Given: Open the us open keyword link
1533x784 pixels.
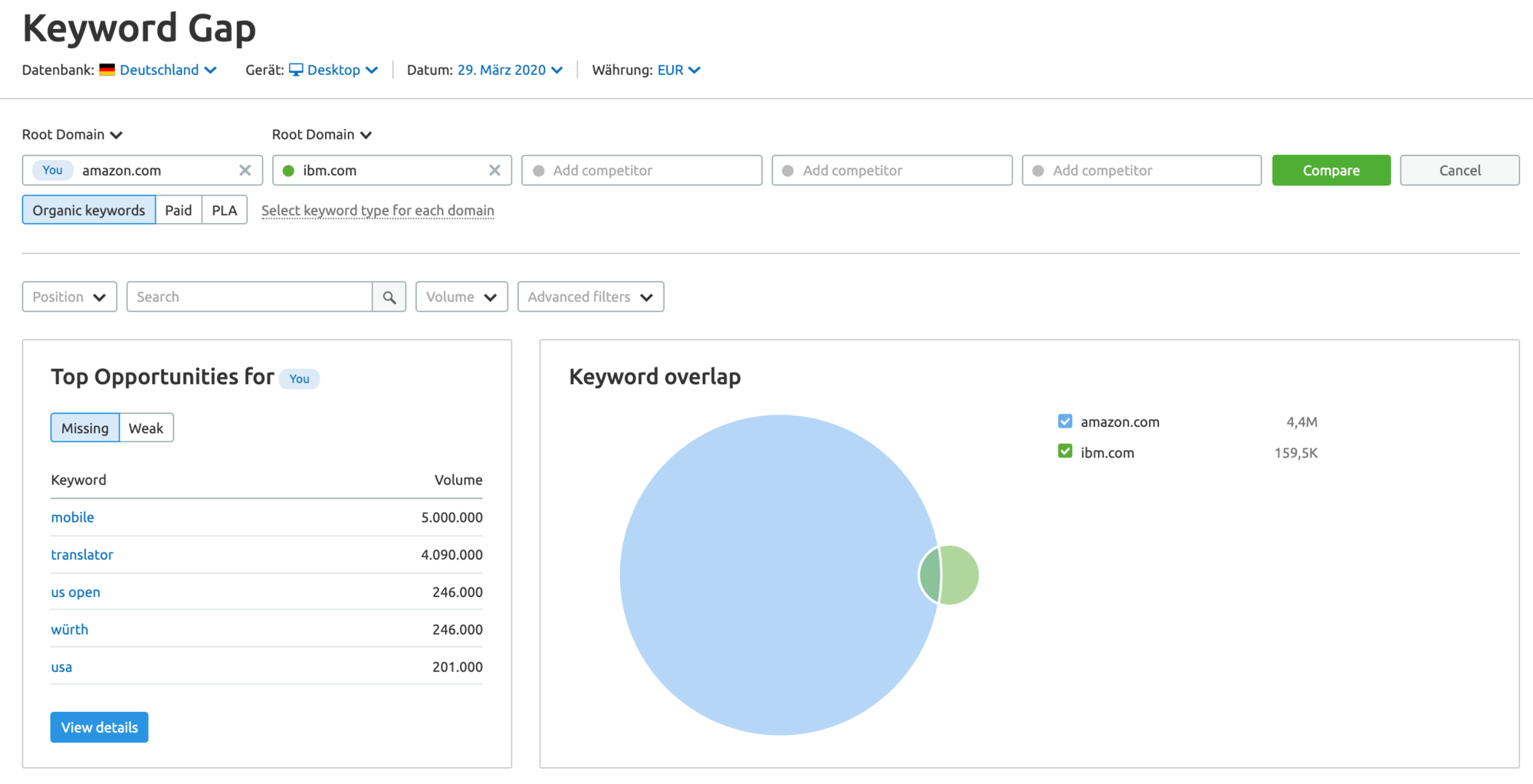Looking at the screenshot, I should click(x=76, y=592).
